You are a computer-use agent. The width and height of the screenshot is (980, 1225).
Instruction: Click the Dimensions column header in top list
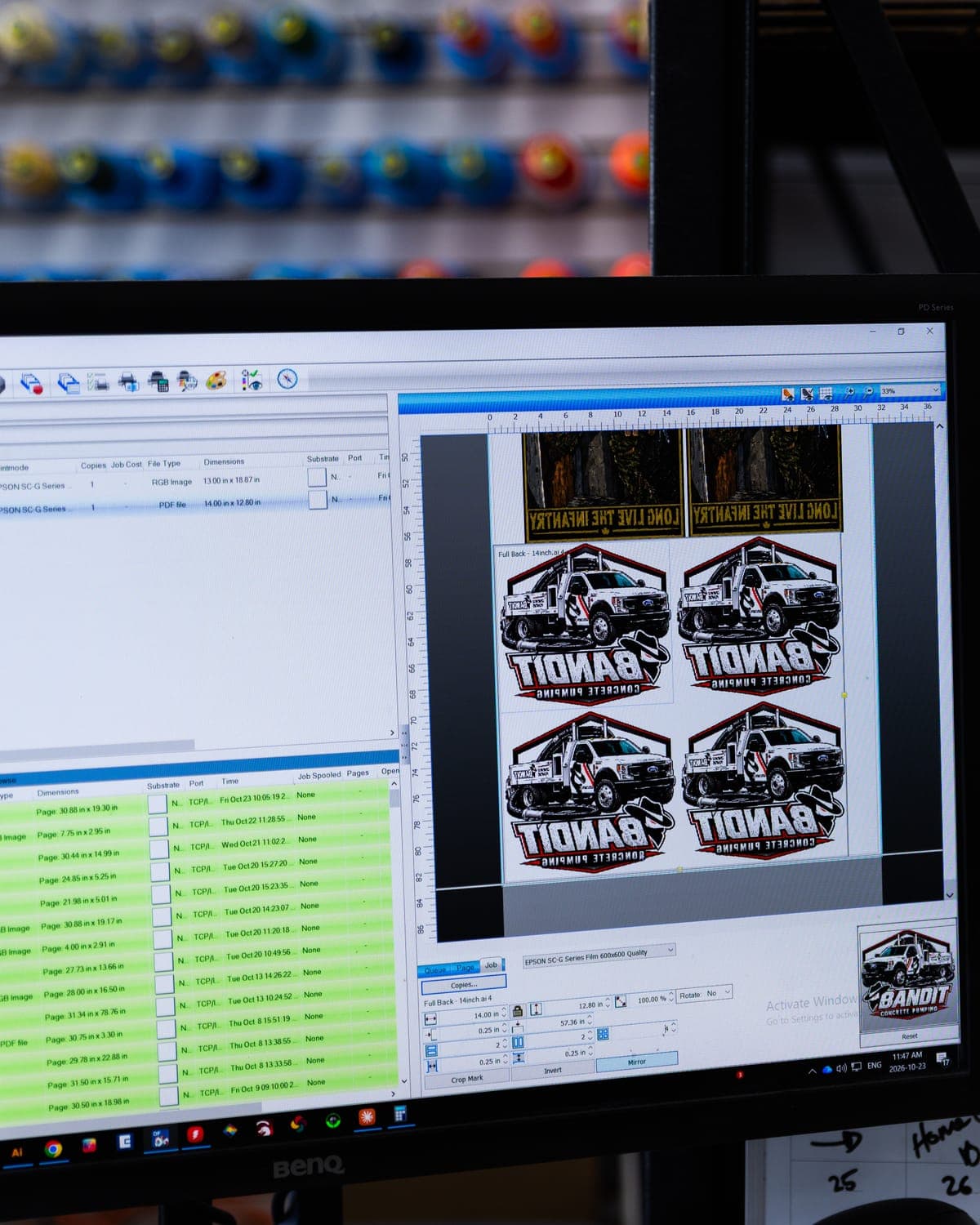tap(224, 461)
